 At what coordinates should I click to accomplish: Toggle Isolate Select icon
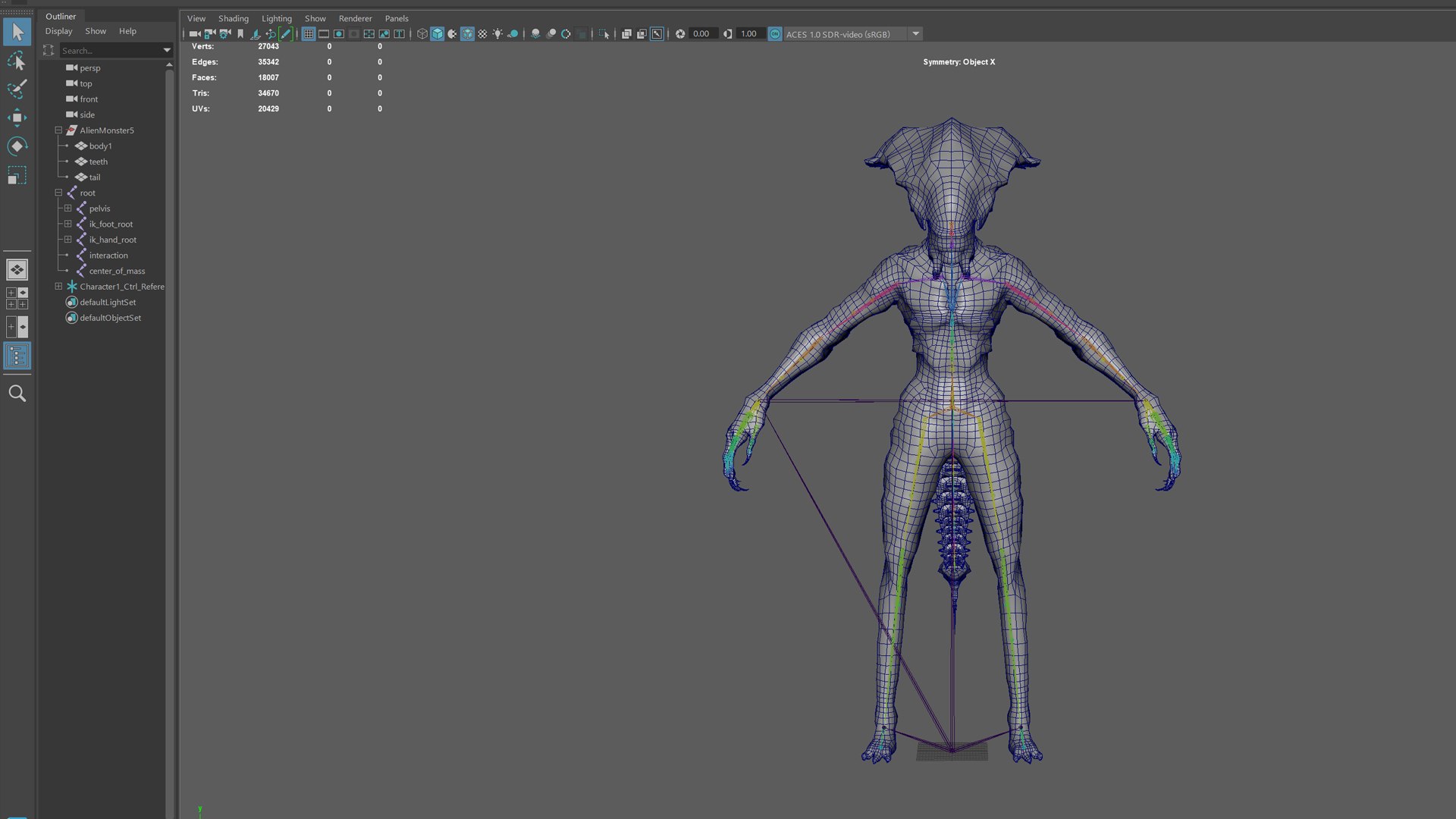pos(604,34)
